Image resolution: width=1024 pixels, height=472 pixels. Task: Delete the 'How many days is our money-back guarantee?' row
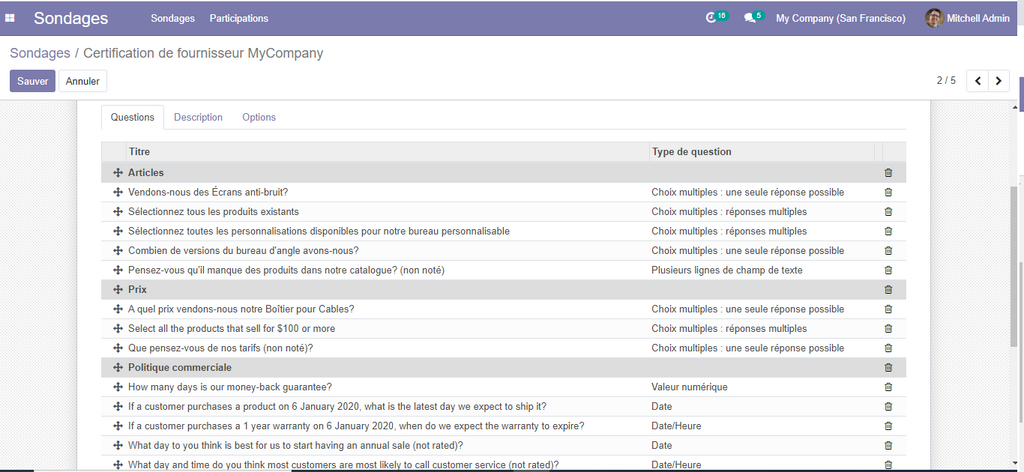(x=888, y=387)
